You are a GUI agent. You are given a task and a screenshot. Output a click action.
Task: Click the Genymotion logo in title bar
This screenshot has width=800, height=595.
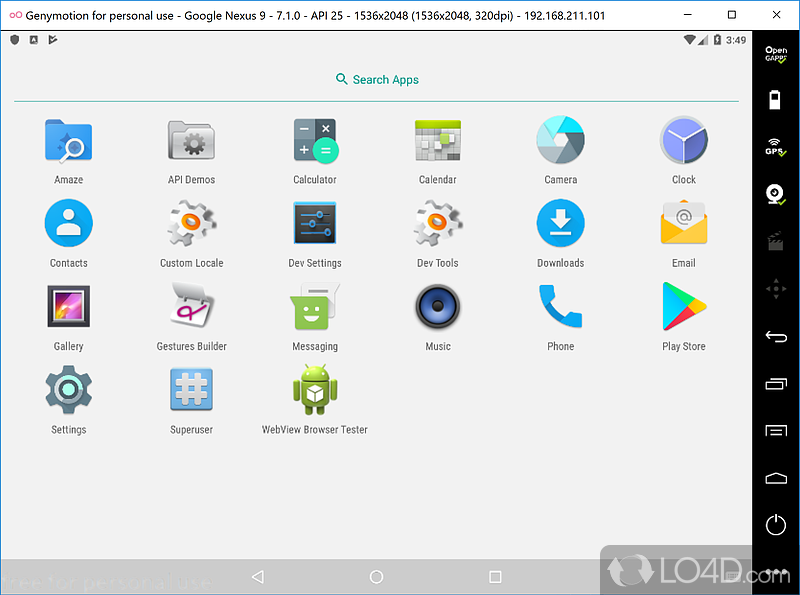tap(16, 15)
